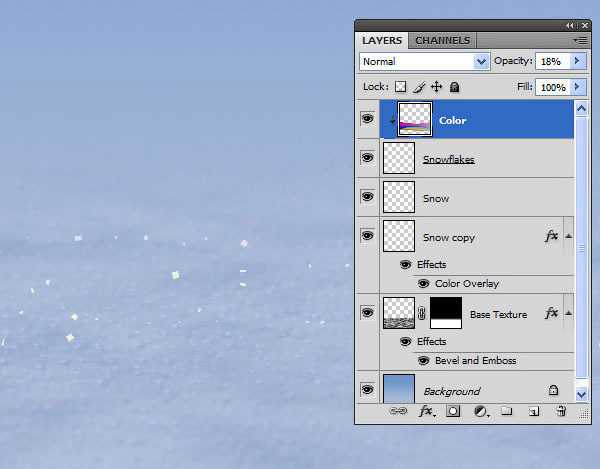This screenshot has height=469, width=600.
Task: Click the Base Texture layer thumbnail
Action: 399,313
